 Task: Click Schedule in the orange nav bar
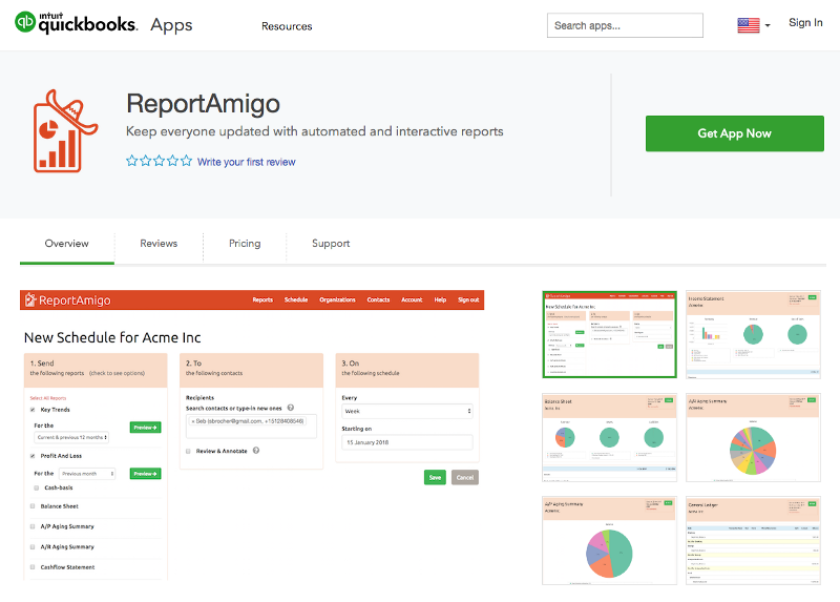pos(296,300)
